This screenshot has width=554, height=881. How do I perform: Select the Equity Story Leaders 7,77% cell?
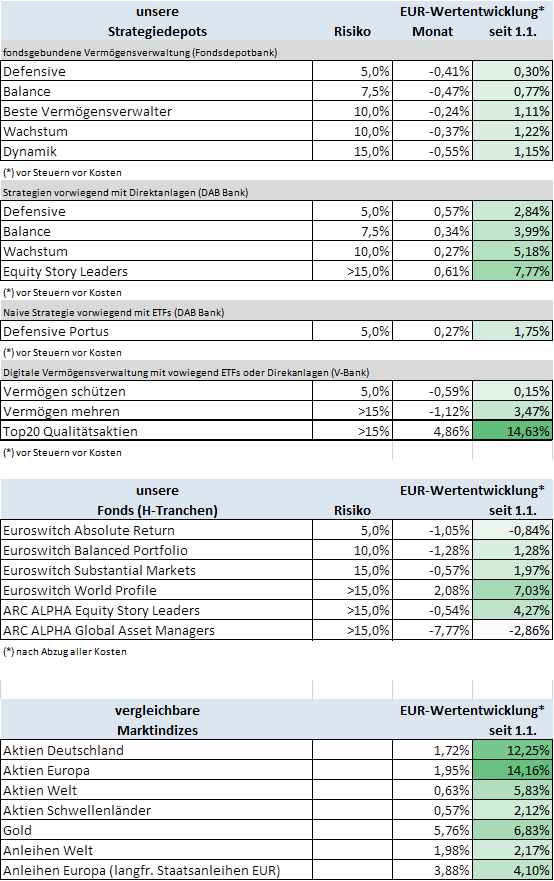(x=512, y=271)
